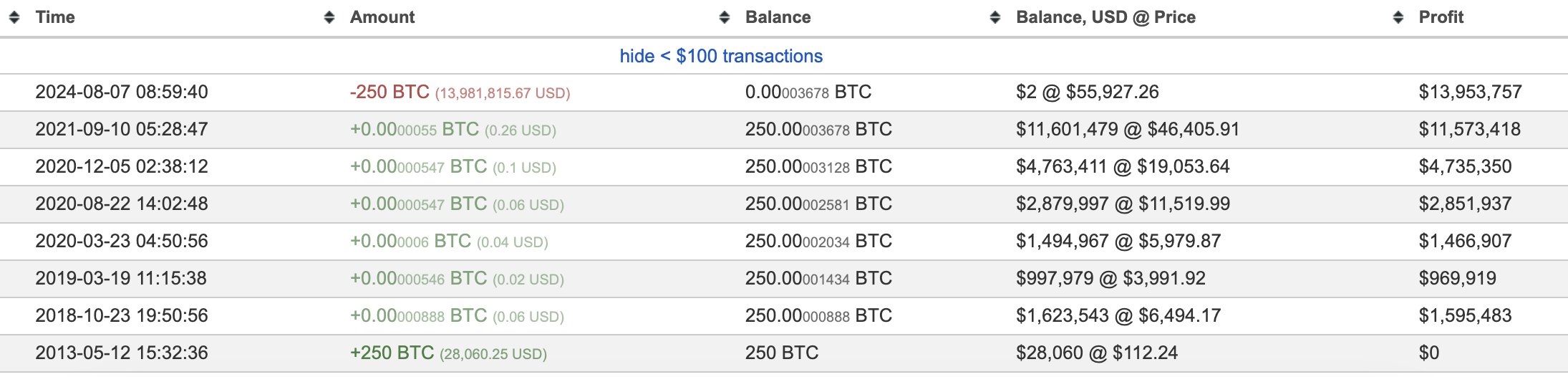Click the $13,953,757 profit value
The image size is (1568, 377).
(x=1470, y=92)
